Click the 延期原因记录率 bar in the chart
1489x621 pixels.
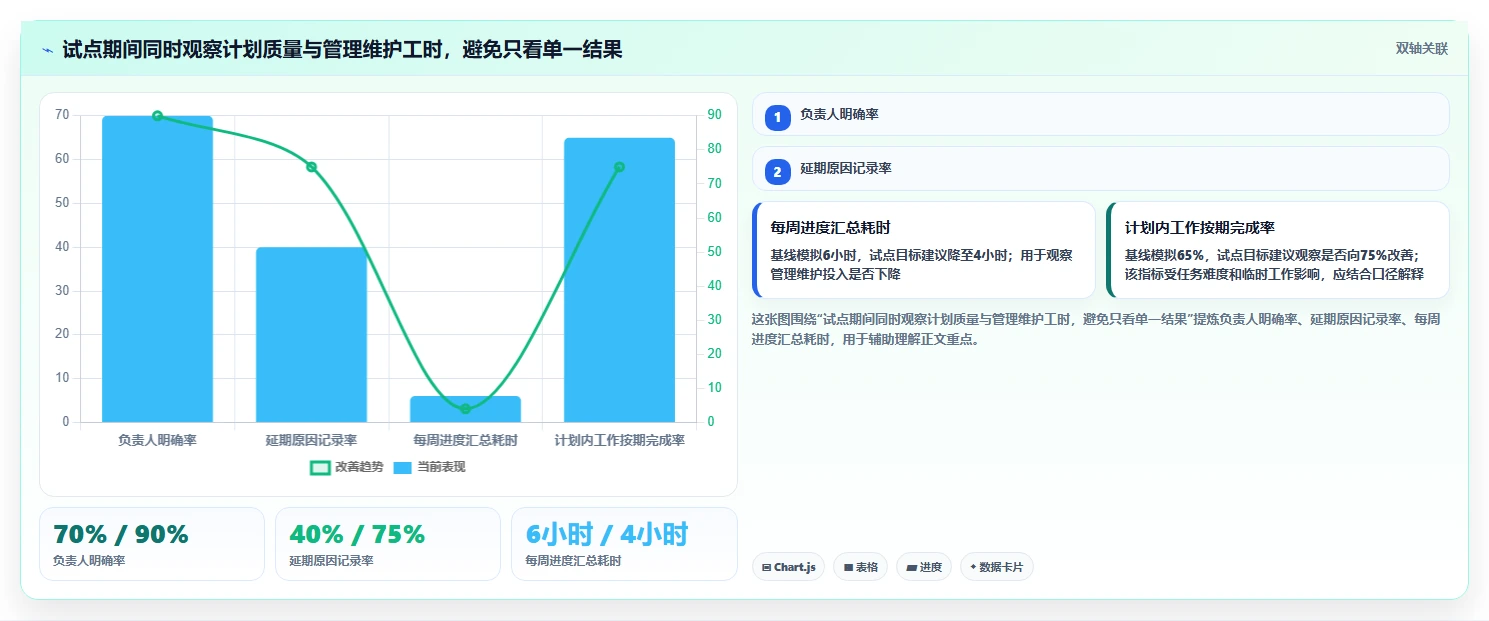click(311, 335)
